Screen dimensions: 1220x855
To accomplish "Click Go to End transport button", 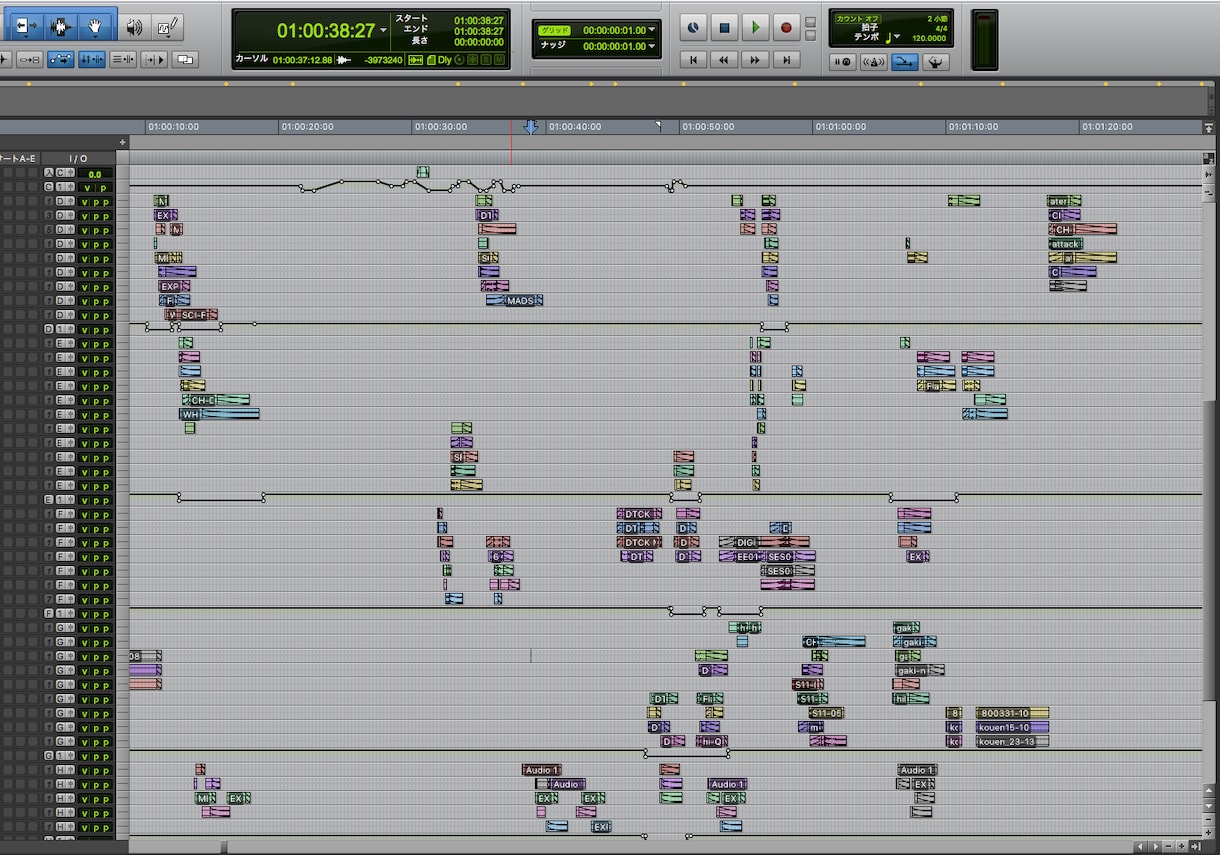I will (x=787, y=60).
